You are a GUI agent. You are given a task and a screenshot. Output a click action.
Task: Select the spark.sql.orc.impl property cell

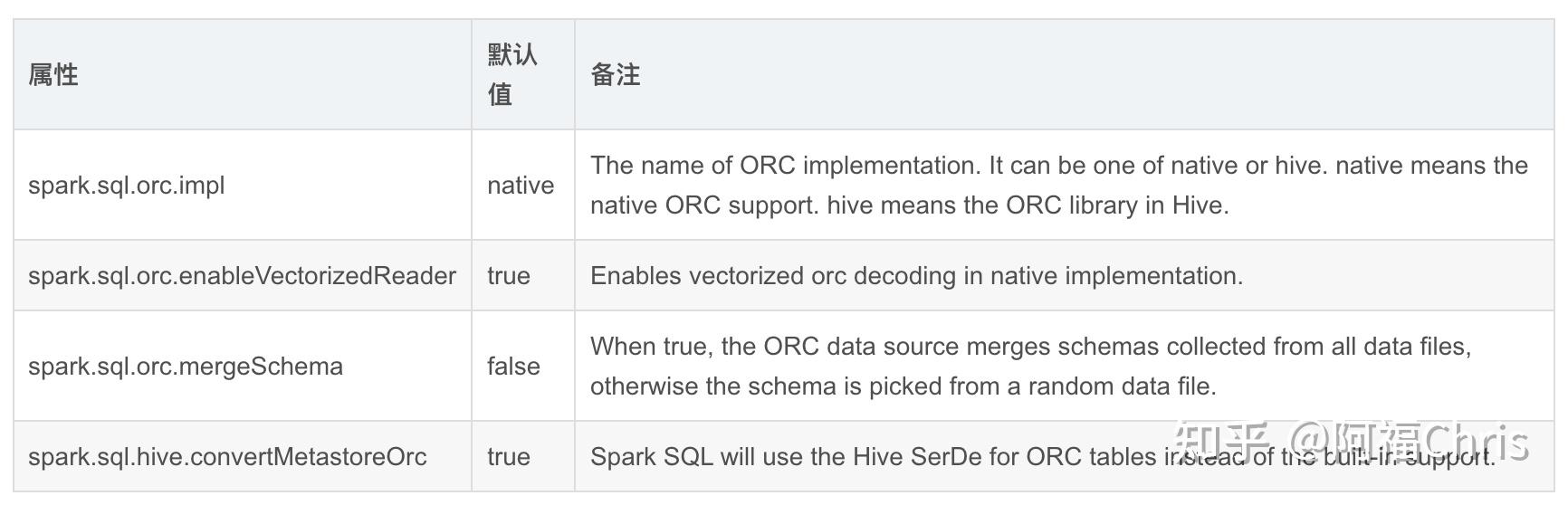[x=242, y=185]
